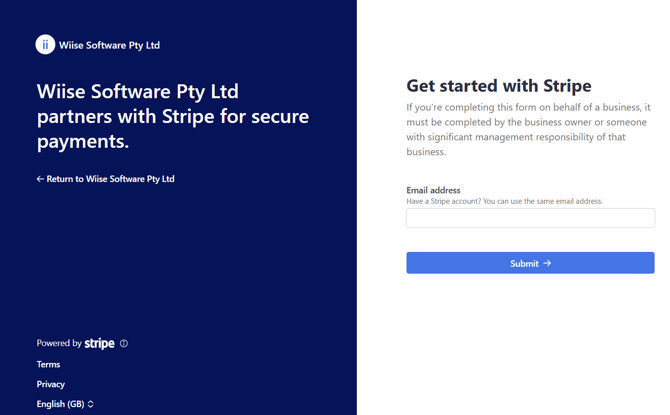The image size is (670, 415).
Task: Click the partners with Stripe headline
Action: coord(173,117)
